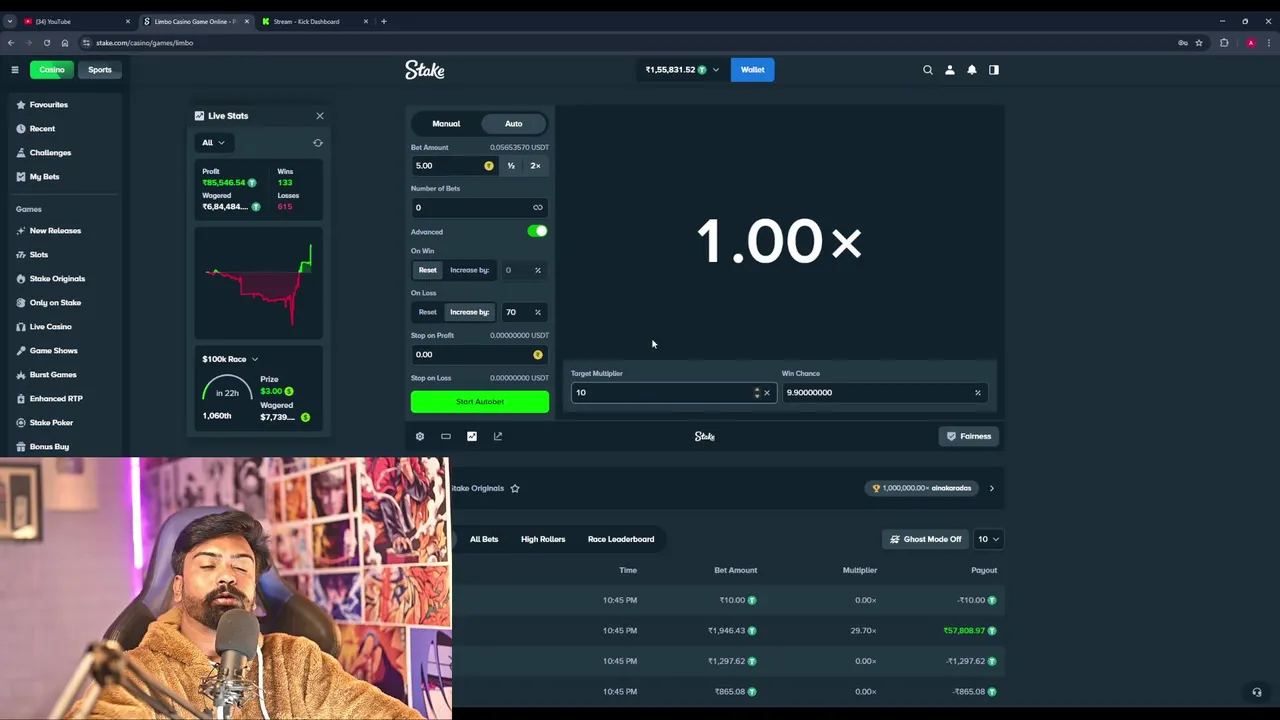The height and width of the screenshot is (720, 1280).
Task: Click the Bet Amount input field
Action: [454, 166]
